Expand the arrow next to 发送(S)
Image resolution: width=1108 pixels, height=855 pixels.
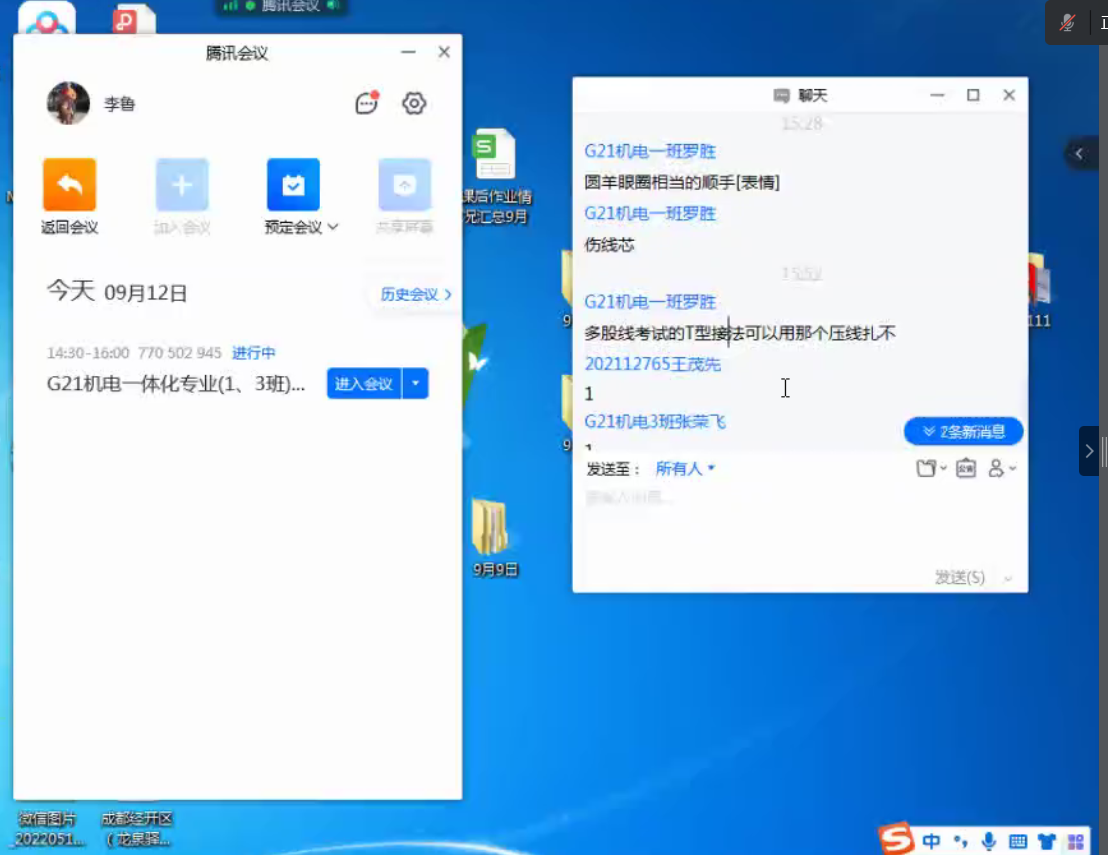click(x=1008, y=578)
